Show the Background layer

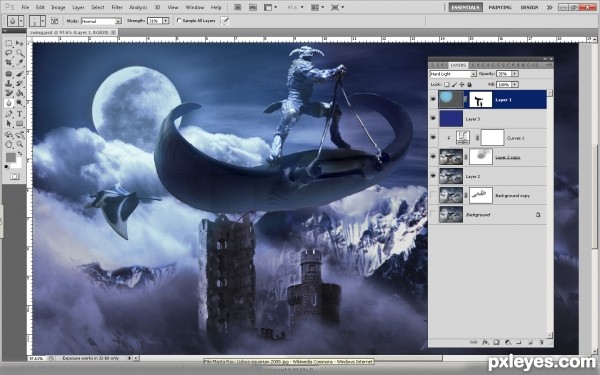point(433,214)
